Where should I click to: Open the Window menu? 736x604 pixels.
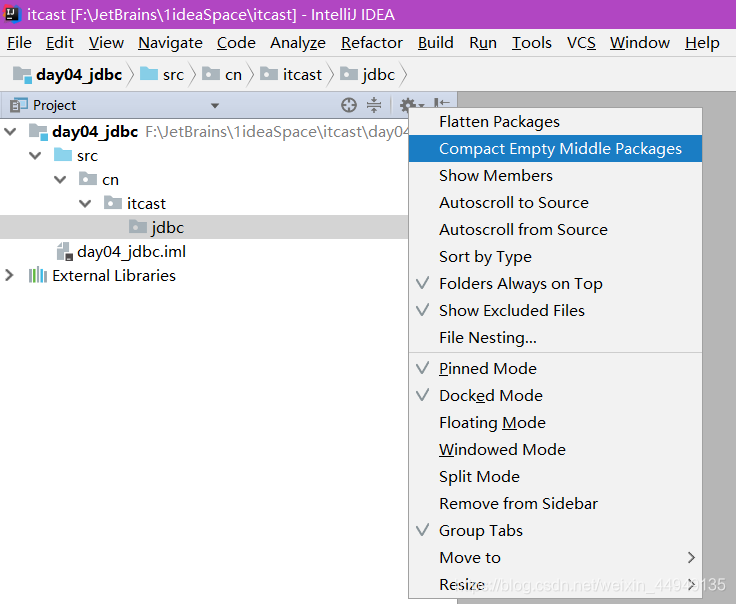(x=640, y=43)
